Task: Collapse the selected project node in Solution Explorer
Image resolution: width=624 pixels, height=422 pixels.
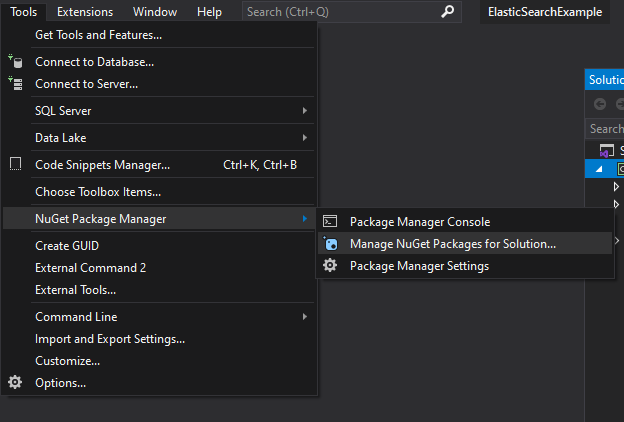Action: [x=599, y=169]
